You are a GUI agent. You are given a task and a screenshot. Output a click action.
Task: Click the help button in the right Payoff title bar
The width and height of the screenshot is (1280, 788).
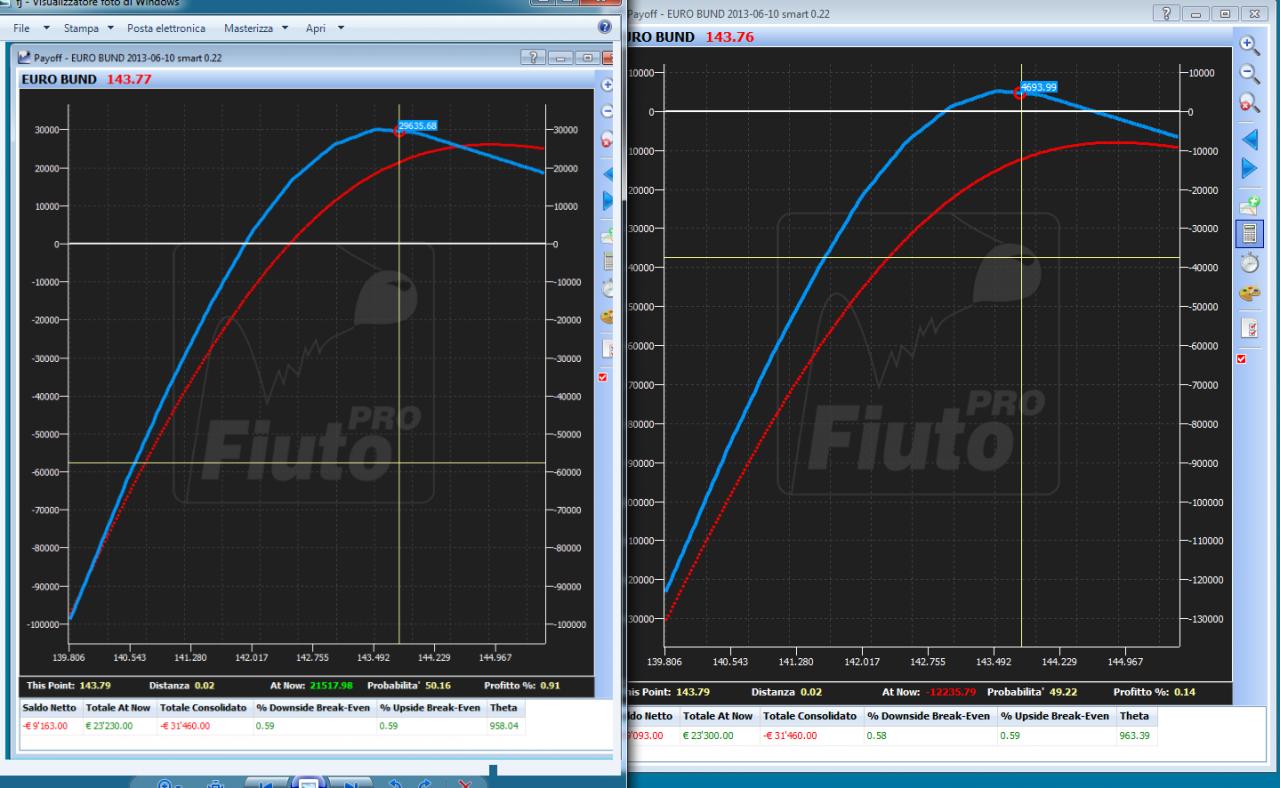pos(1165,12)
